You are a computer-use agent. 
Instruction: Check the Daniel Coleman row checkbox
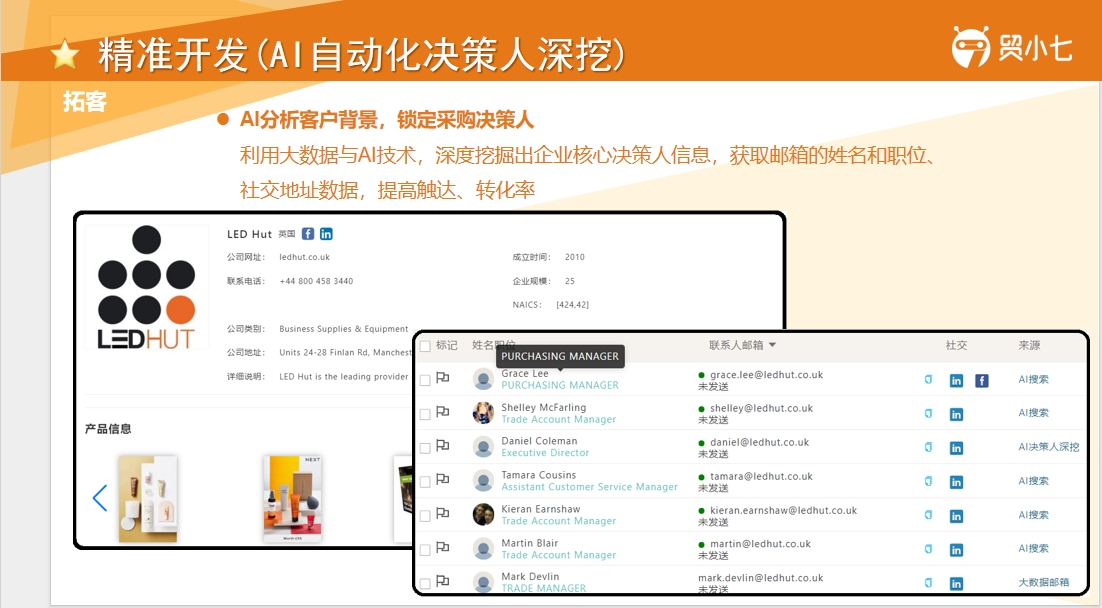click(424, 448)
